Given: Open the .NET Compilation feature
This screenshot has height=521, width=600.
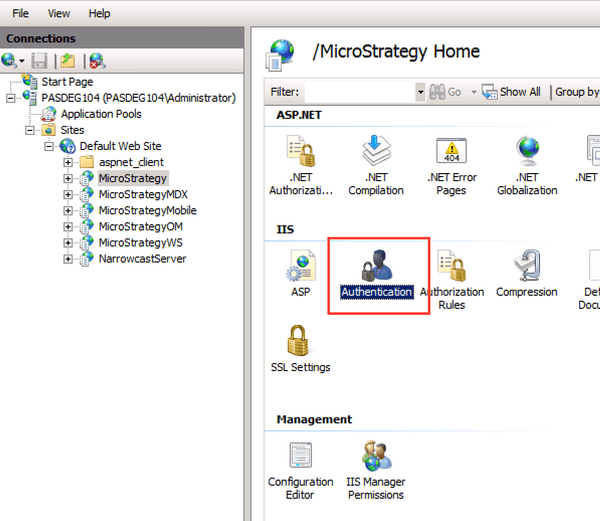Looking at the screenshot, I should coord(376,165).
